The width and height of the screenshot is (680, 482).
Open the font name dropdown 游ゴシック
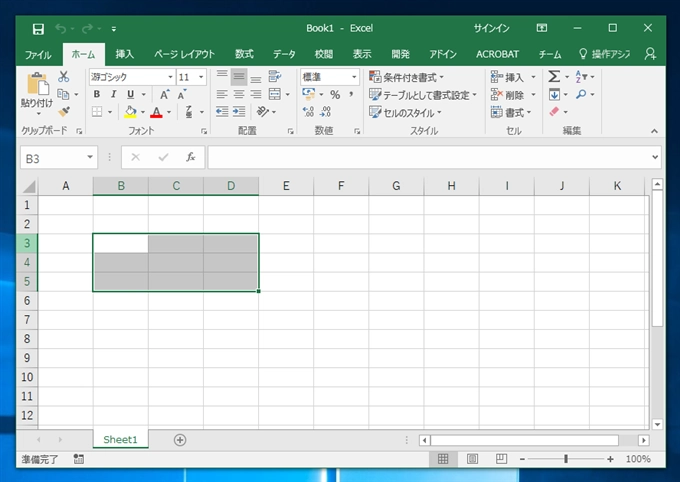click(170, 77)
